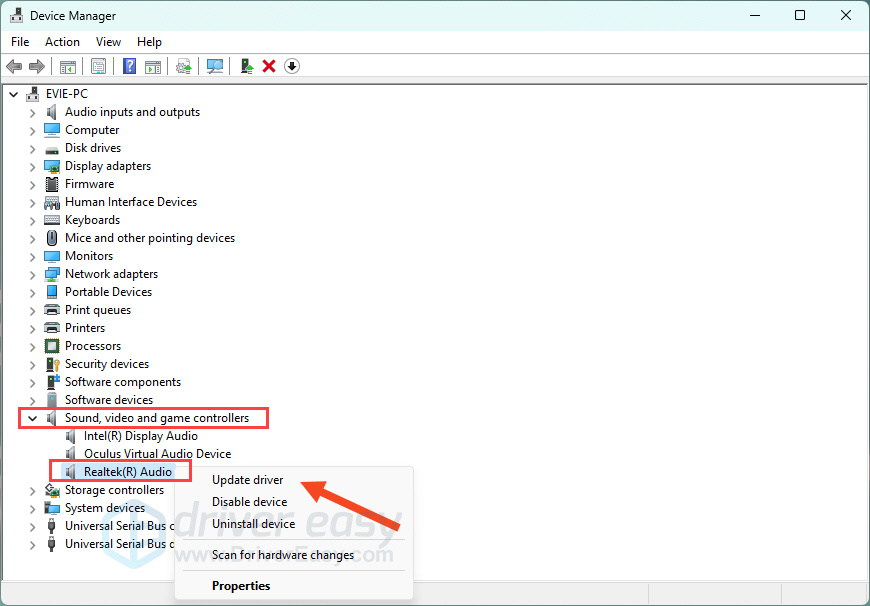The height and width of the screenshot is (606, 870).
Task: Expand the Display adapters category
Action: (32, 165)
